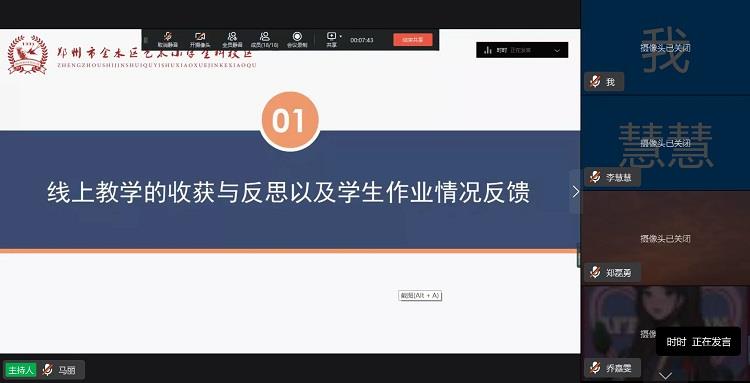Click the speaking bars icon beside 时时

[x=488, y=50]
